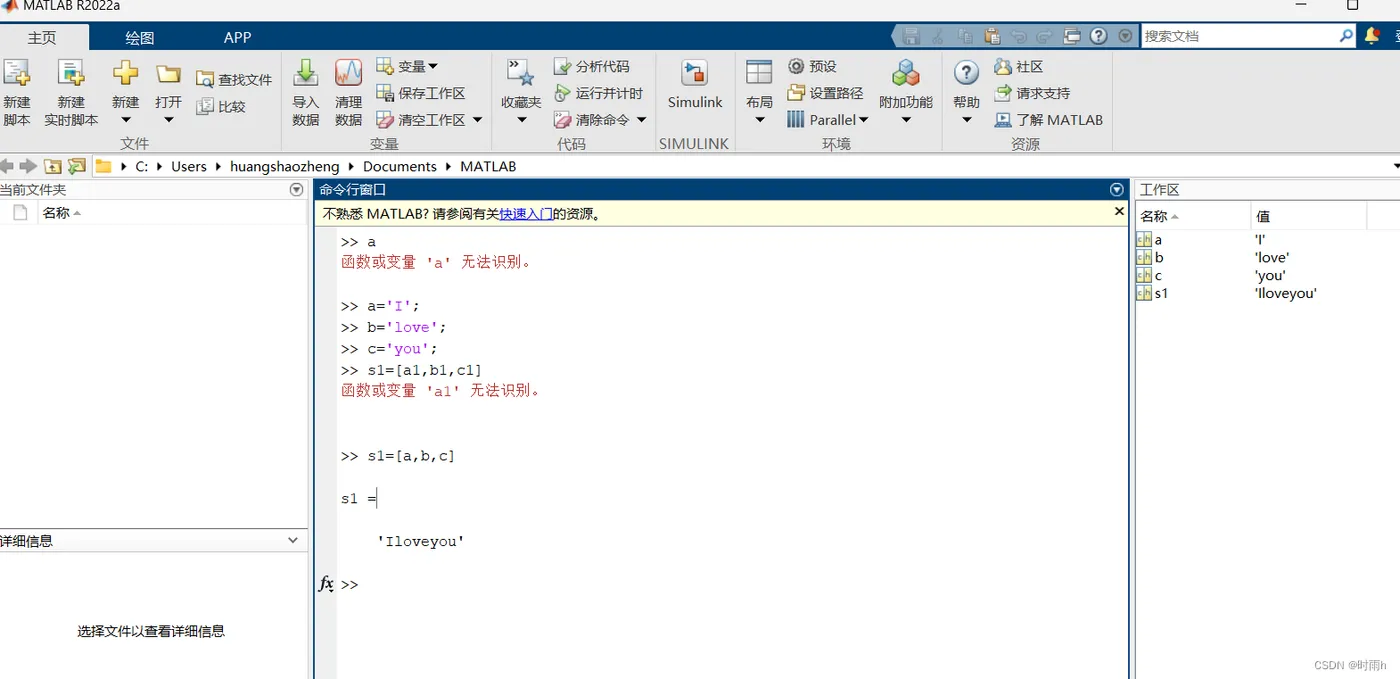Image resolution: width=1400 pixels, height=679 pixels.
Task: Expand the 帮助 dropdown arrow
Action: pos(966,120)
